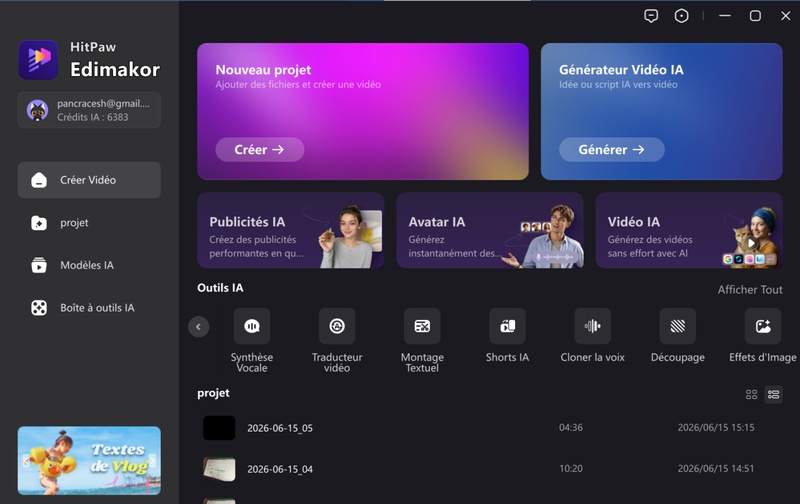This screenshot has height=504, width=800.
Task: Click the Créer button for new project
Action: pyautogui.click(x=260, y=149)
